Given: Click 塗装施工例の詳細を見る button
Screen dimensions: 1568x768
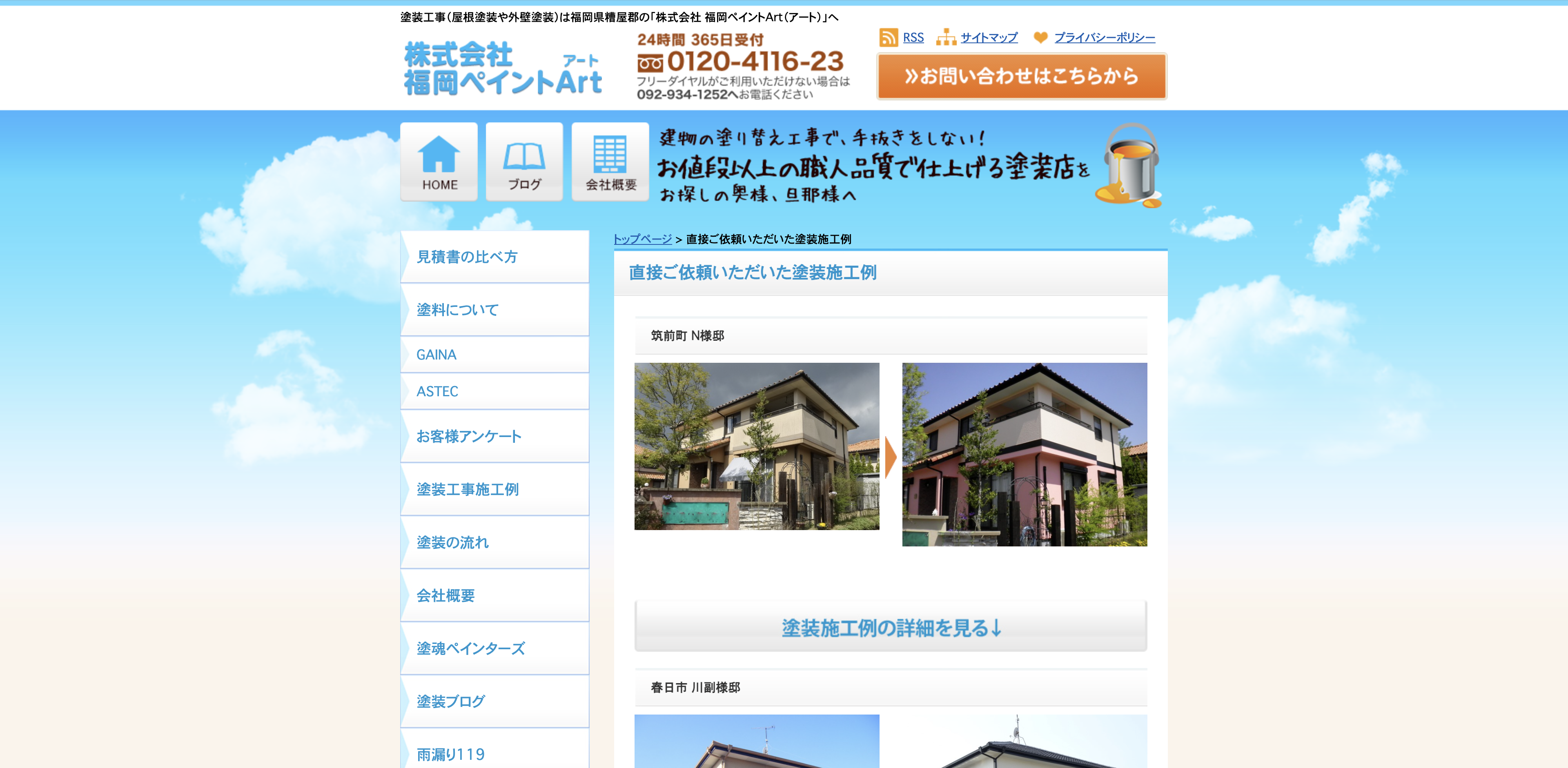Looking at the screenshot, I should [x=891, y=626].
